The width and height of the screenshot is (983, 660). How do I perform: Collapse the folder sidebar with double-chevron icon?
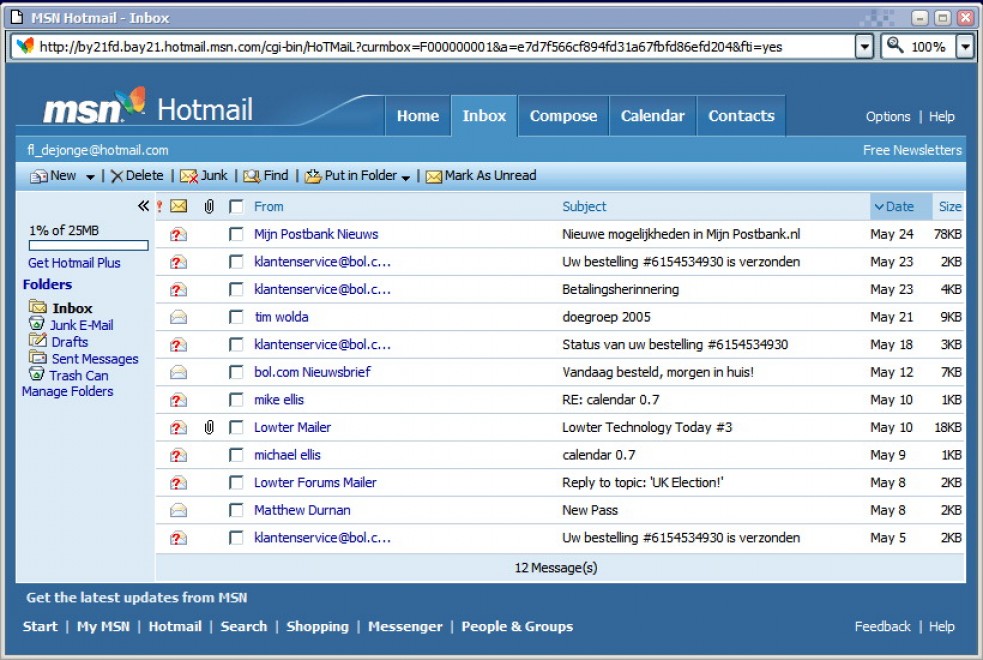pos(144,206)
